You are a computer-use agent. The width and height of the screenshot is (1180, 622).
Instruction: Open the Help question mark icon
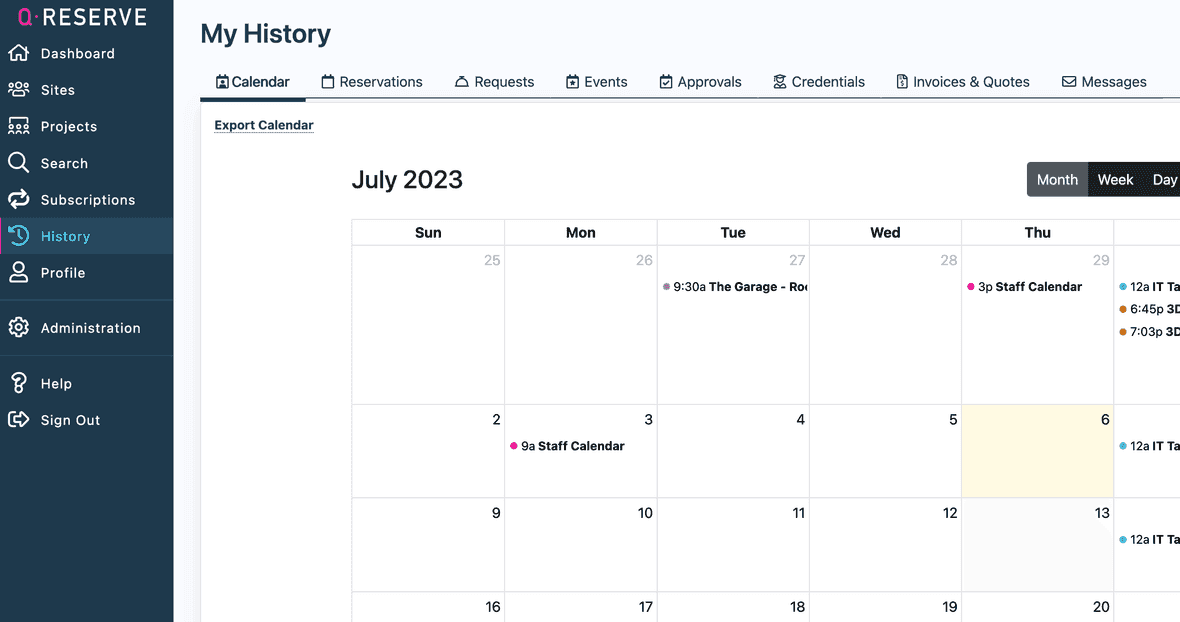[x=18, y=383]
